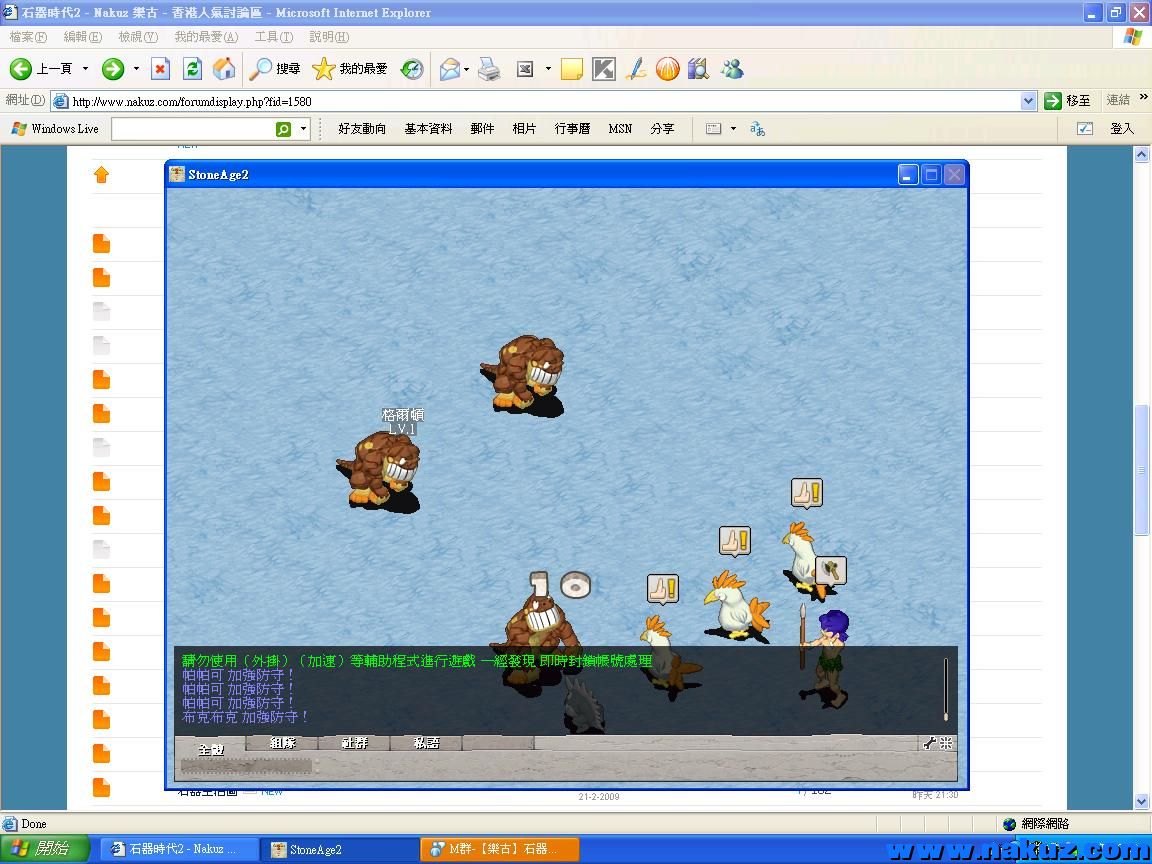Click the StoneAge2 chat text input field
The image size is (1152, 864).
coord(247,766)
